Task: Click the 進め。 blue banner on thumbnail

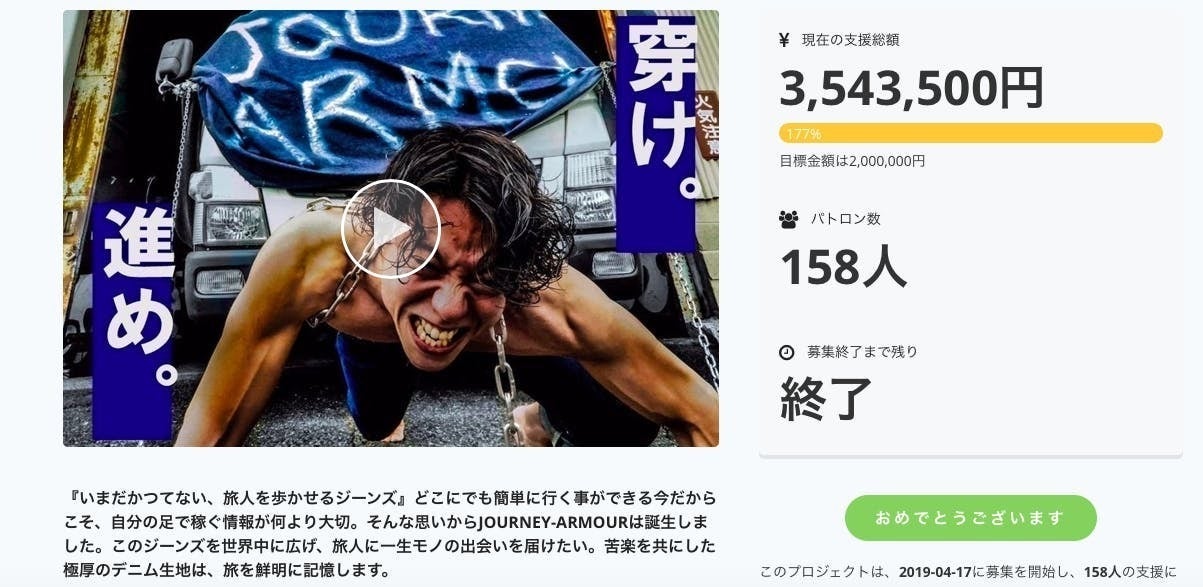Action: (134, 320)
